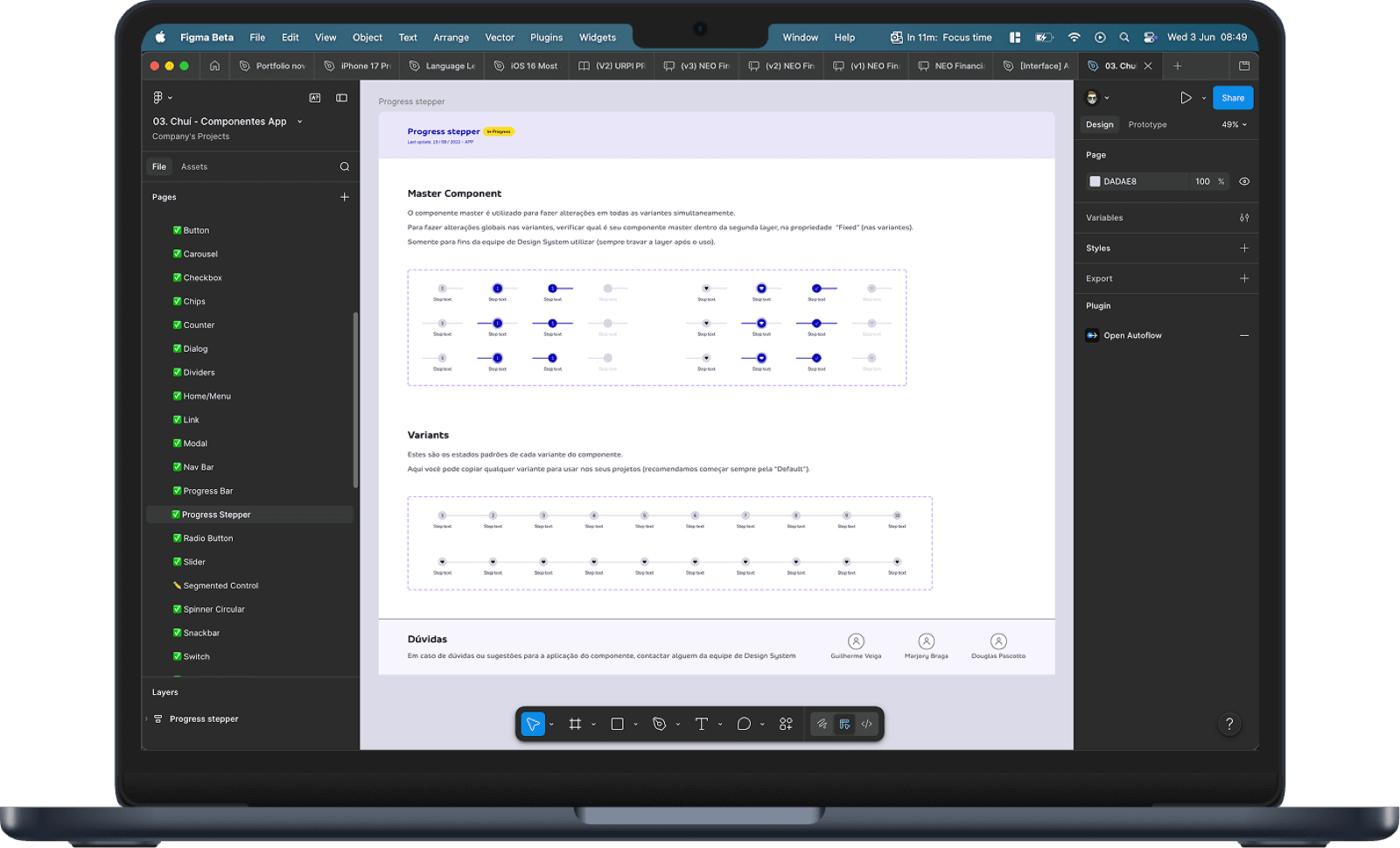This screenshot has width=1400, height=848.
Task: Toggle design mode view in bottom toolbar
Action: tap(844, 724)
